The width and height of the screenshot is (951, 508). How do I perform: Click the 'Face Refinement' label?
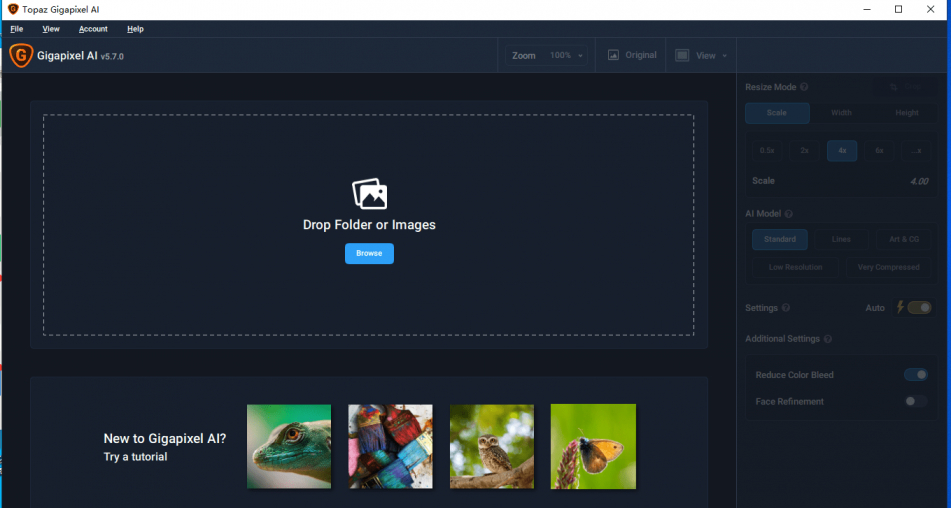tap(790, 402)
